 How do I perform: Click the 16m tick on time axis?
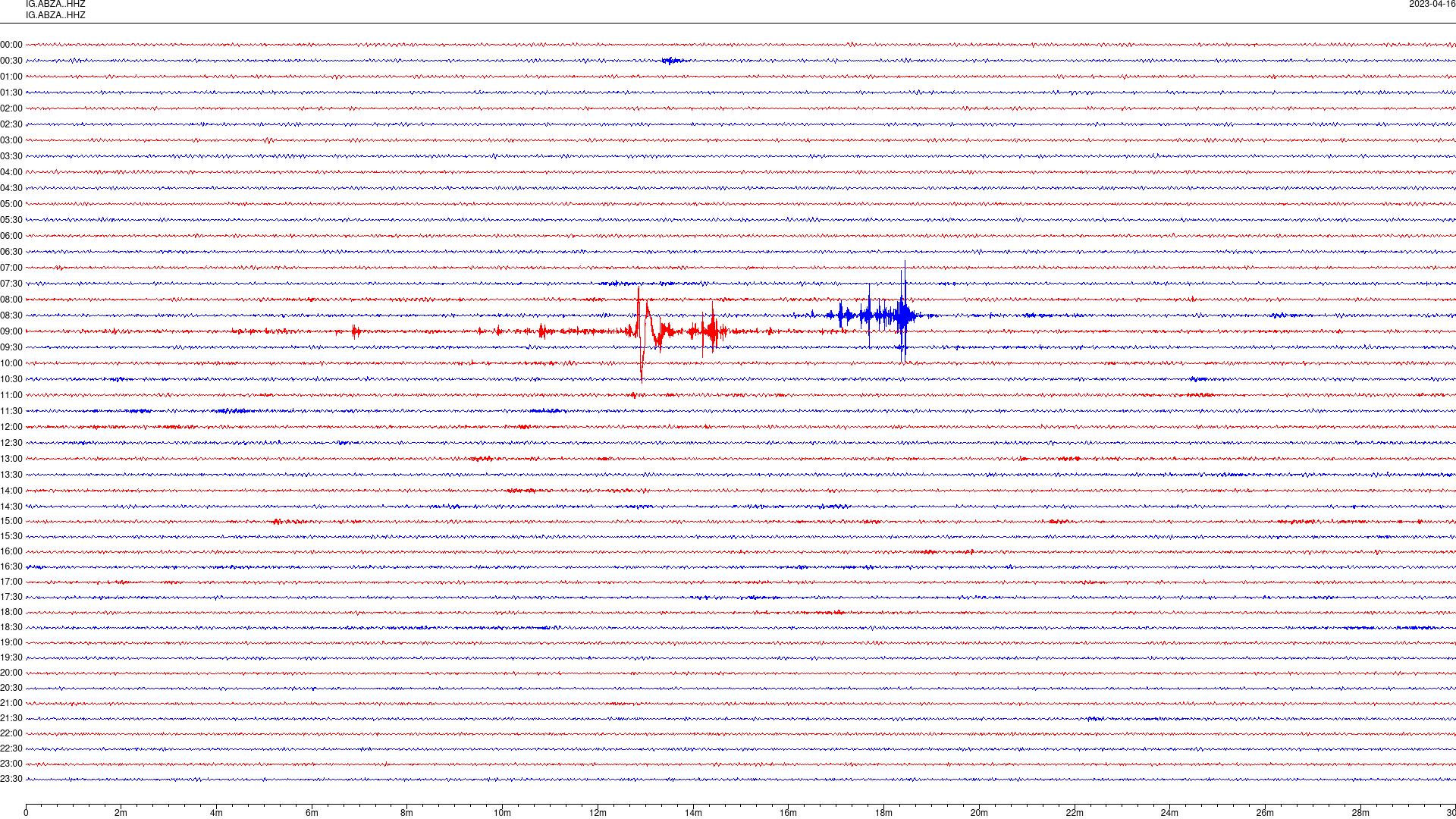pos(788,812)
